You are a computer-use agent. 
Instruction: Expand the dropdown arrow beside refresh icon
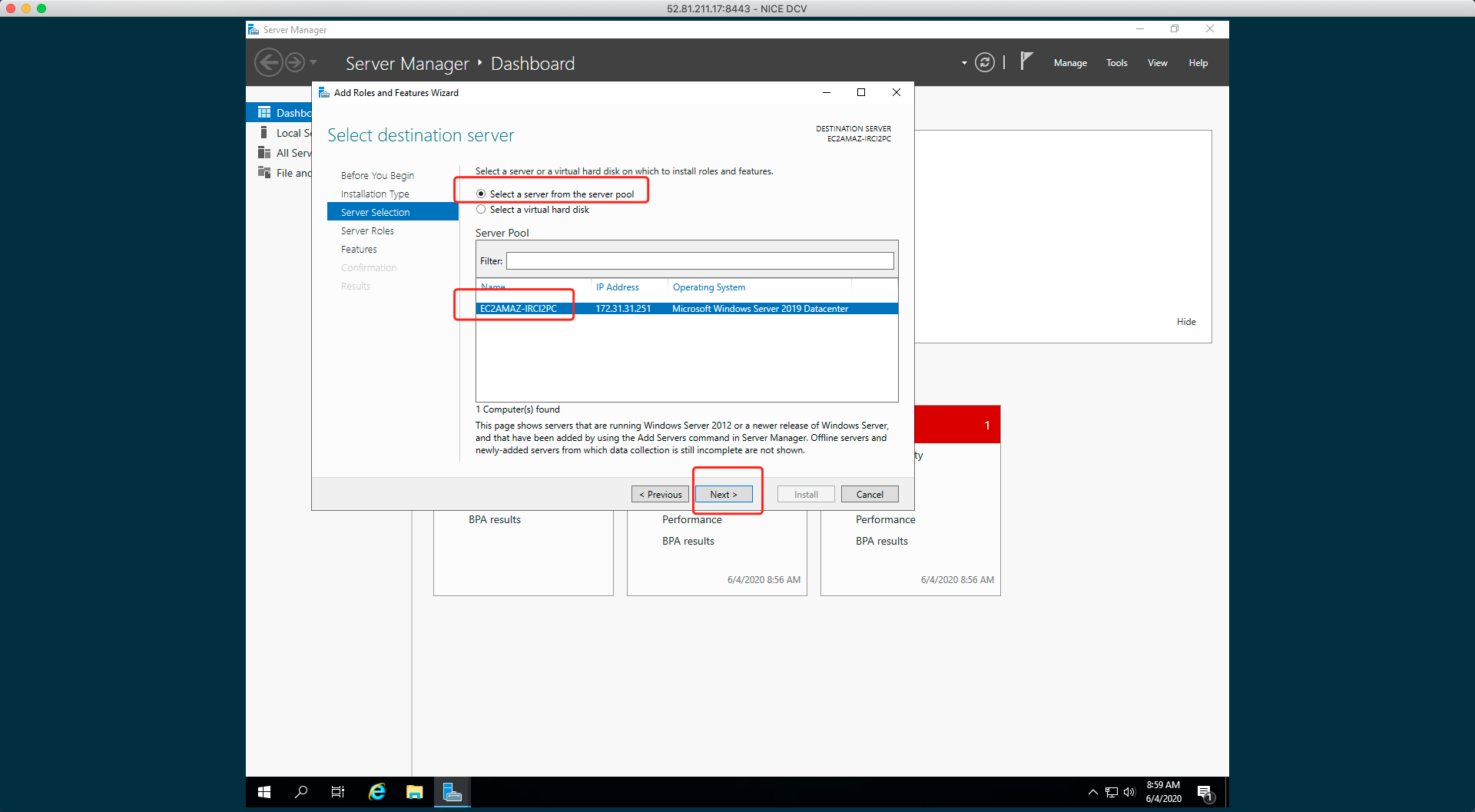964,63
